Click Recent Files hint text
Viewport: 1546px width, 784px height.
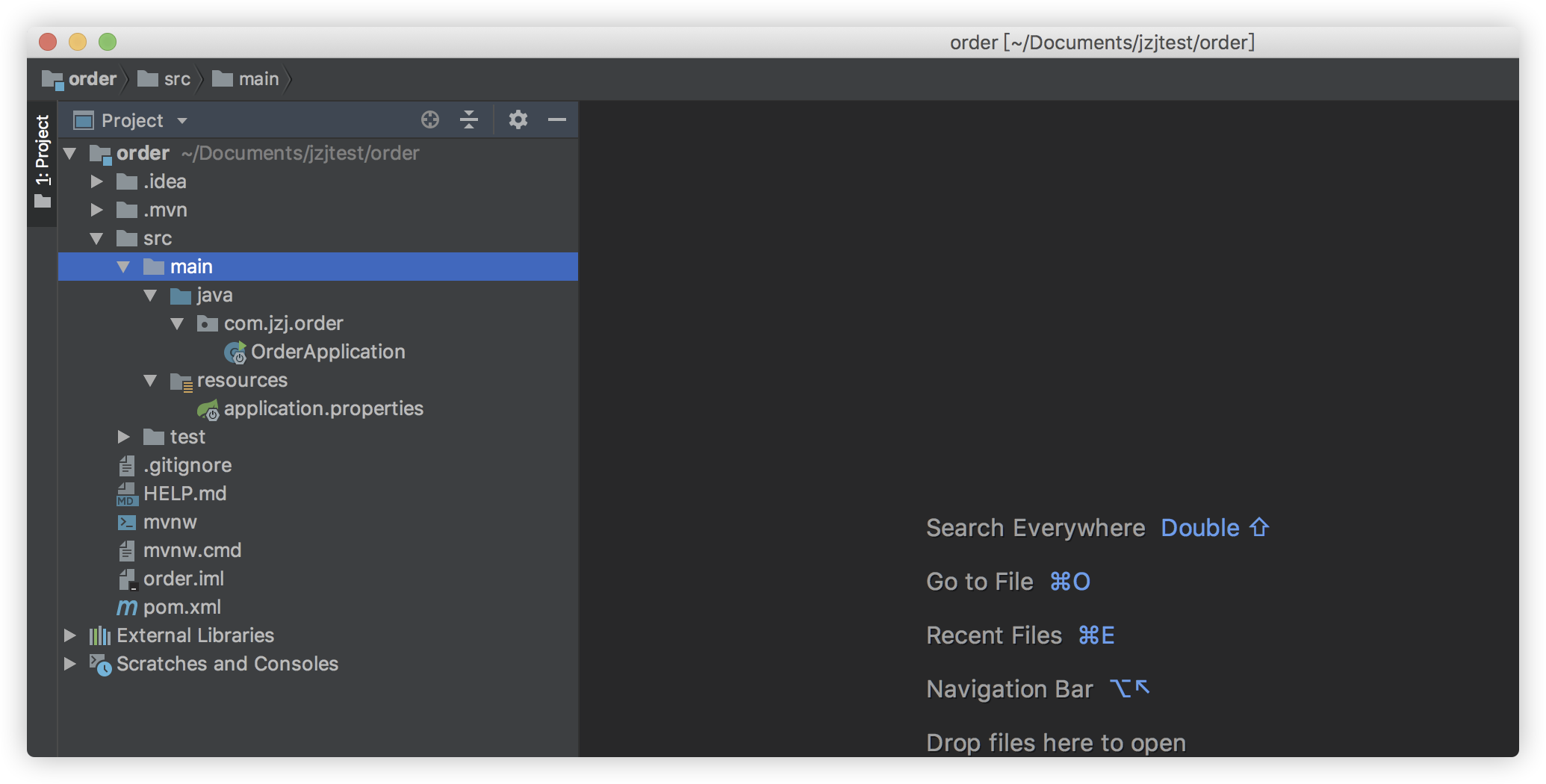(994, 635)
